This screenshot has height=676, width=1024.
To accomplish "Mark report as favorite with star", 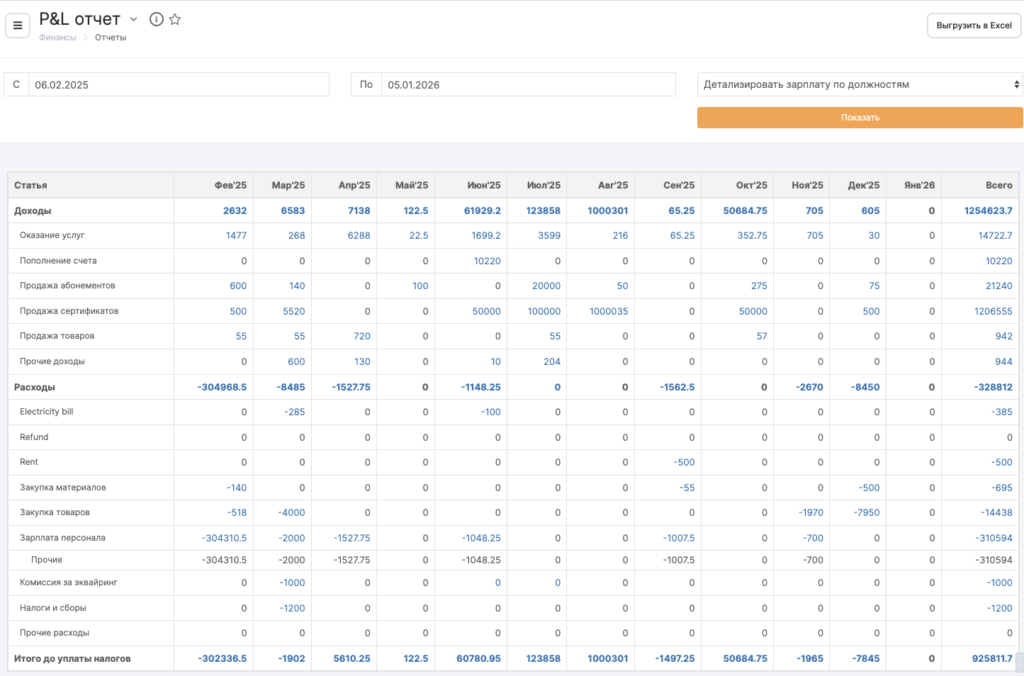I will tap(175, 19).
